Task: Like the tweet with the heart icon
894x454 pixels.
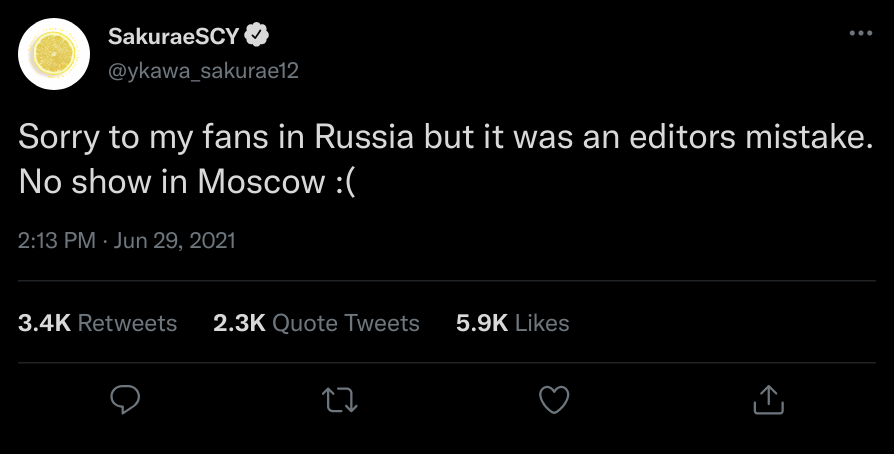Action: coord(553,400)
